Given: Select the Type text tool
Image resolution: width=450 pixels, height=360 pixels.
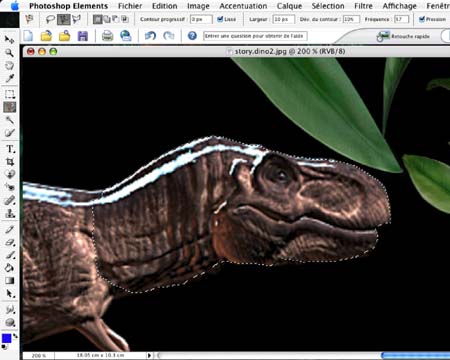Looking at the screenshot, I should 10,149.
